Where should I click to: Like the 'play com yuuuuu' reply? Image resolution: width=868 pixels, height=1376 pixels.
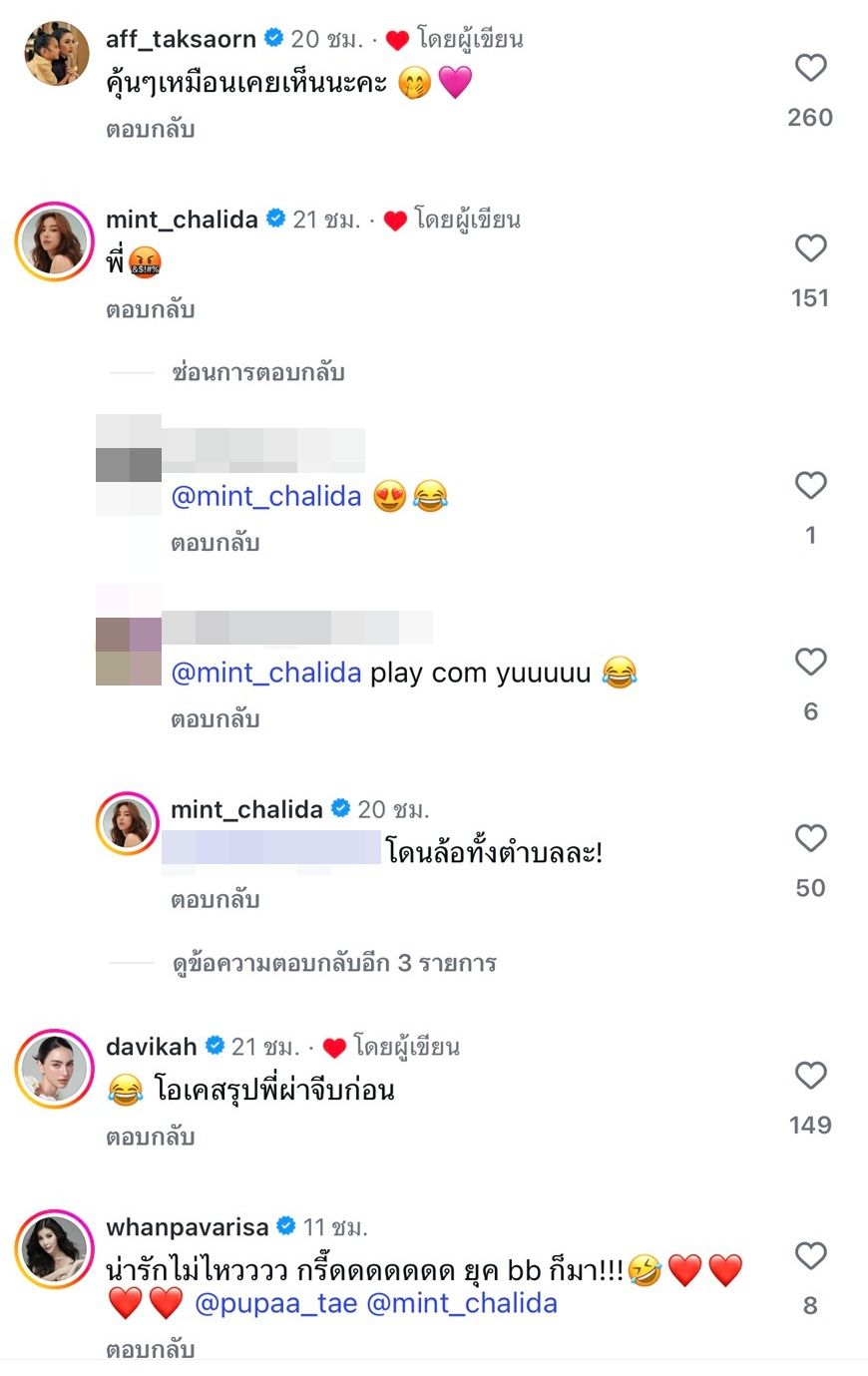coord(810,663)
